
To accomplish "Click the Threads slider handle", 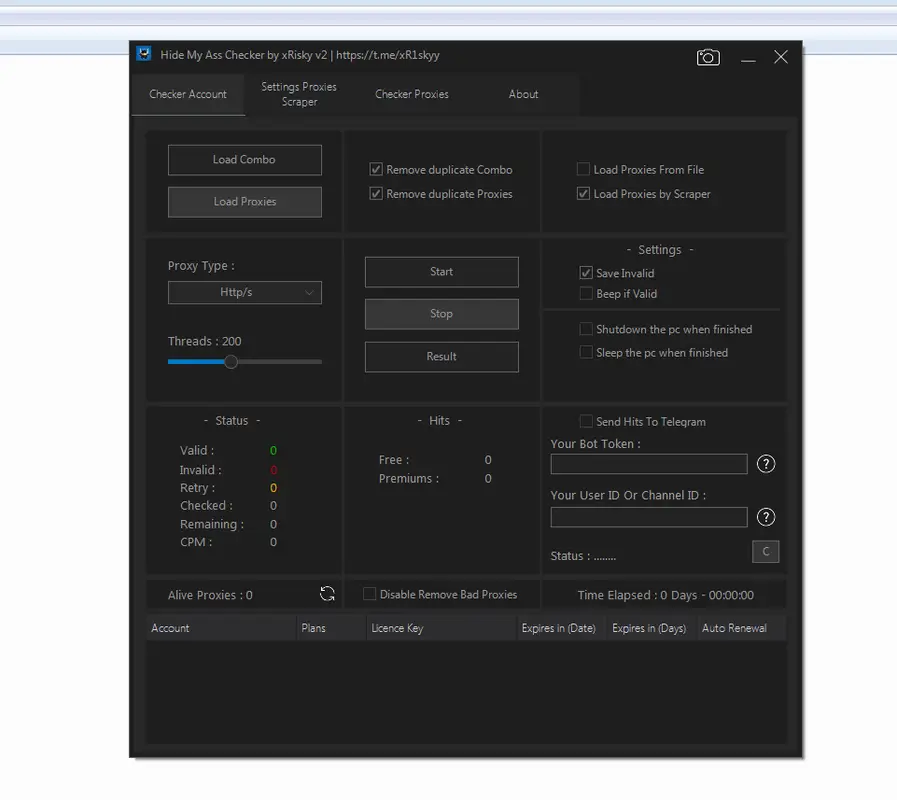I will [231, 362].
